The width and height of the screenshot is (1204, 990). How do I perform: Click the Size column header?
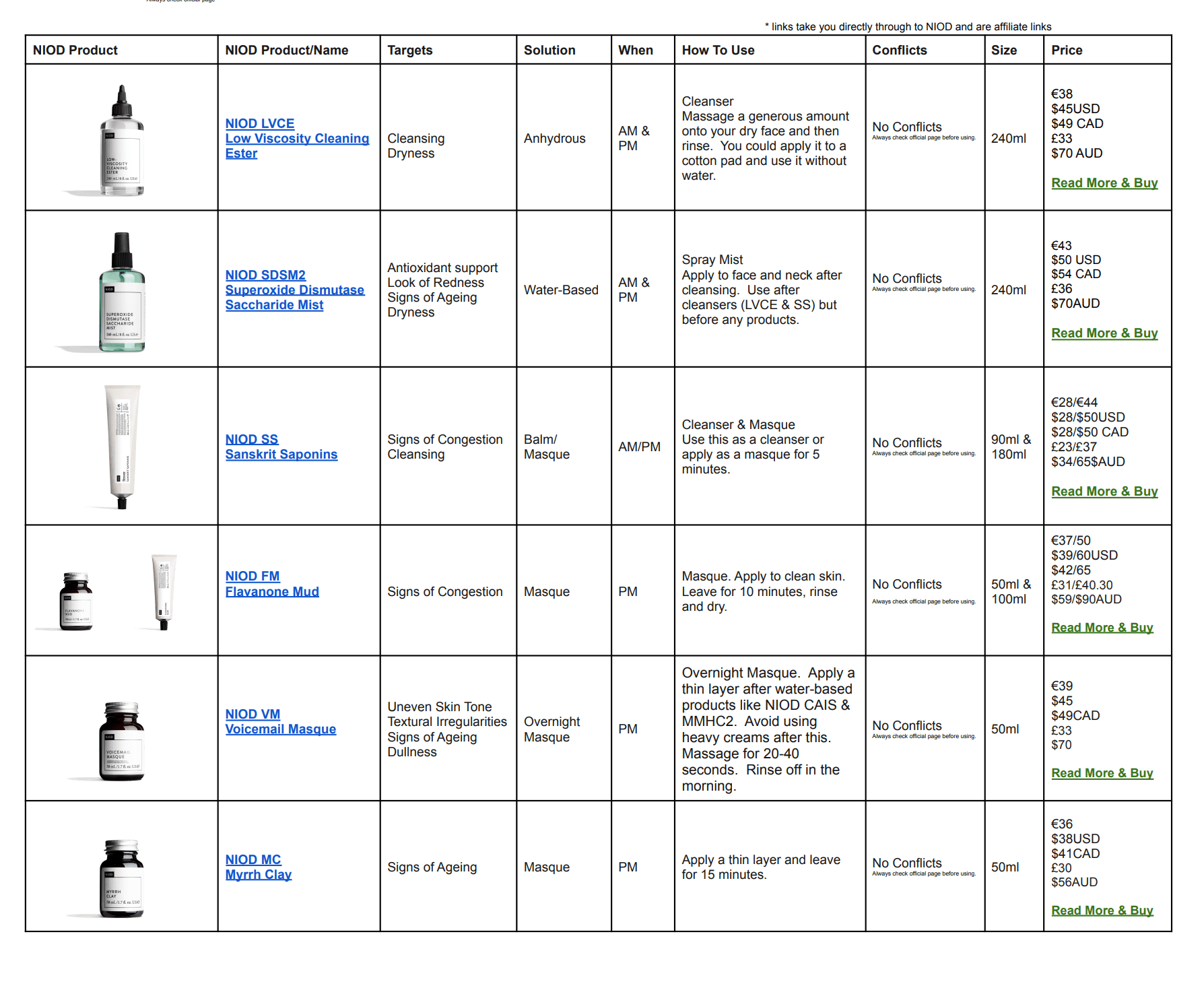click(1004, 51)
